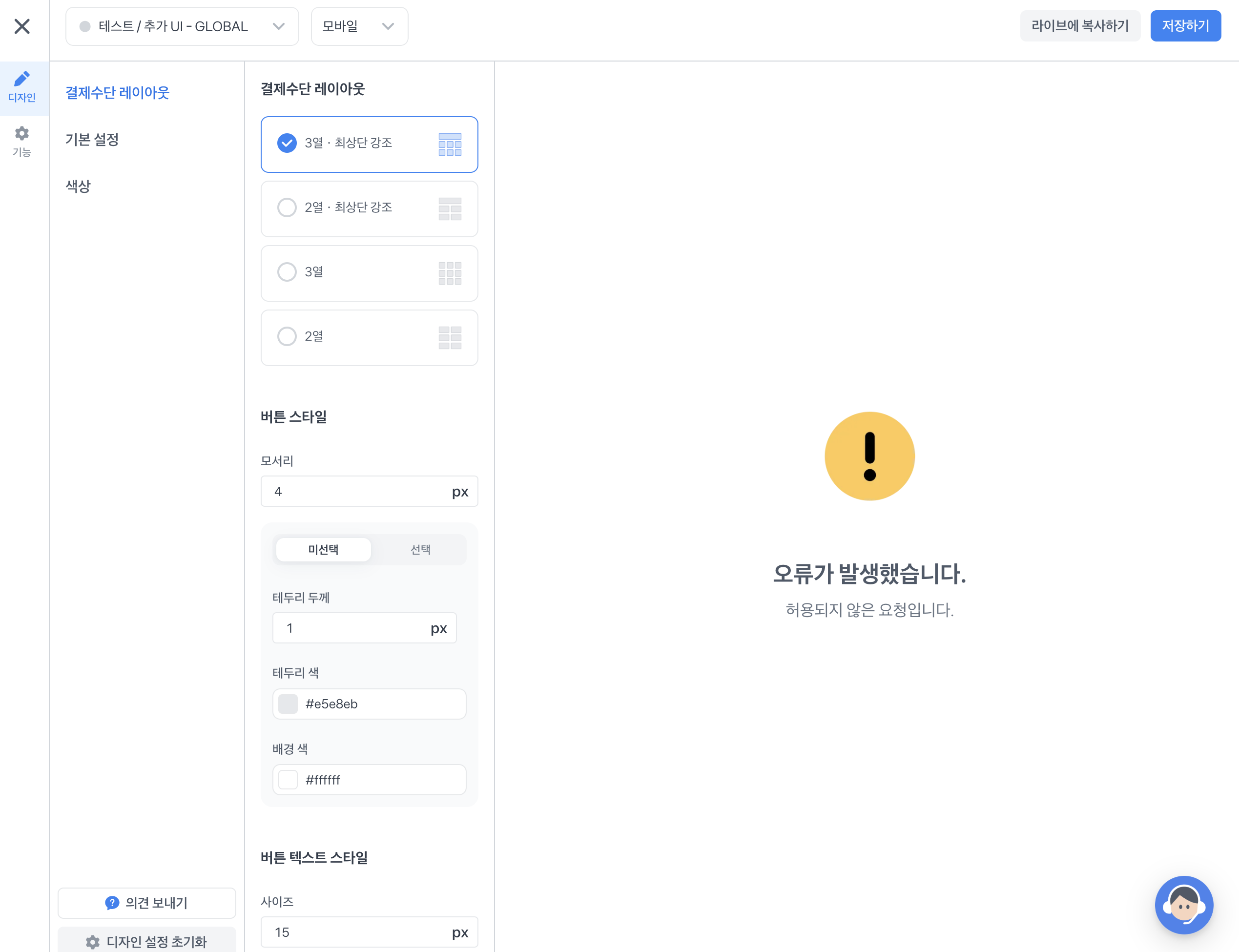
Task: Select 색상 in the side menu
Action: pos(78,186)
